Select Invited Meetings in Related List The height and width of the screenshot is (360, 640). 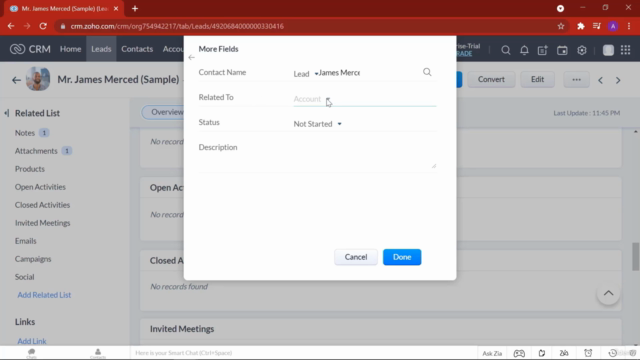pos(42,223)
